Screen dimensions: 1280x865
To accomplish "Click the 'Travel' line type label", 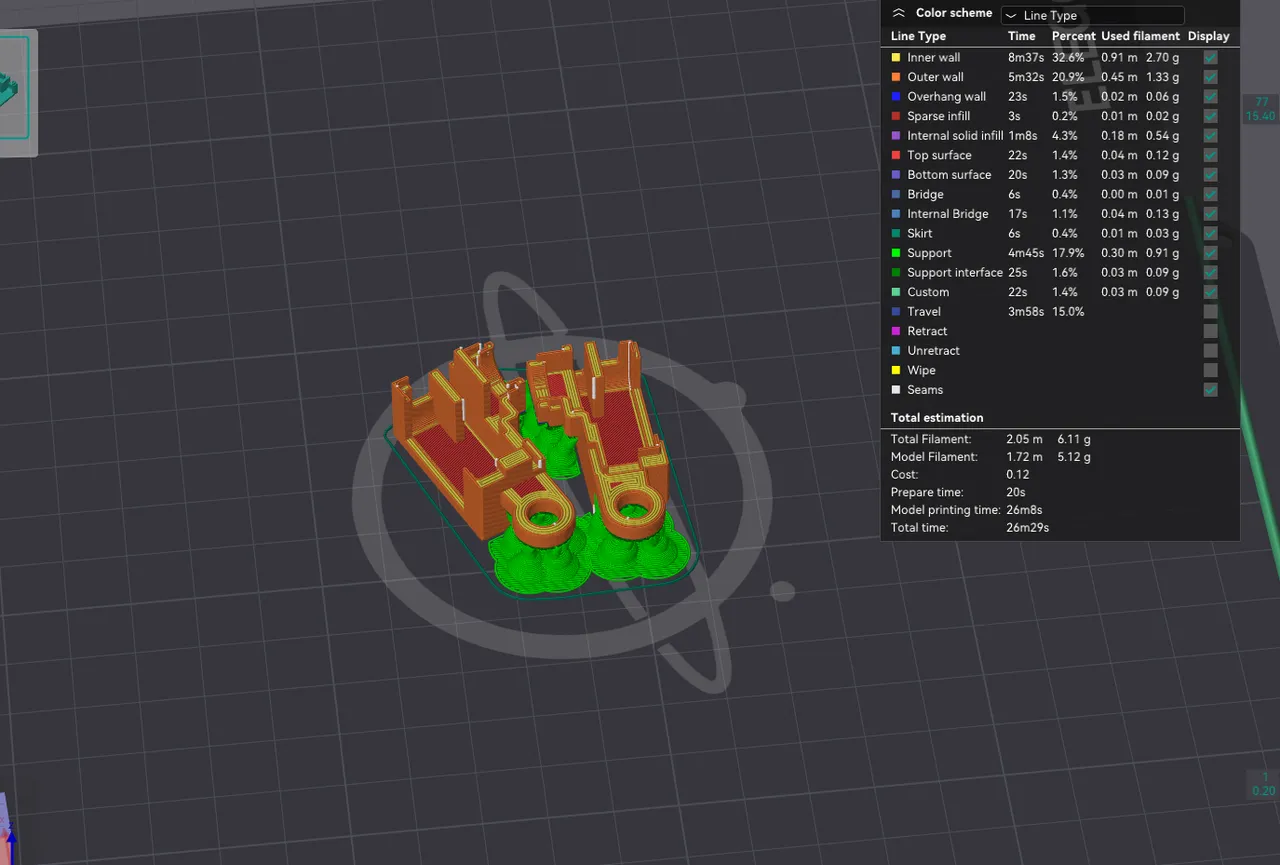I will (924, 311).
